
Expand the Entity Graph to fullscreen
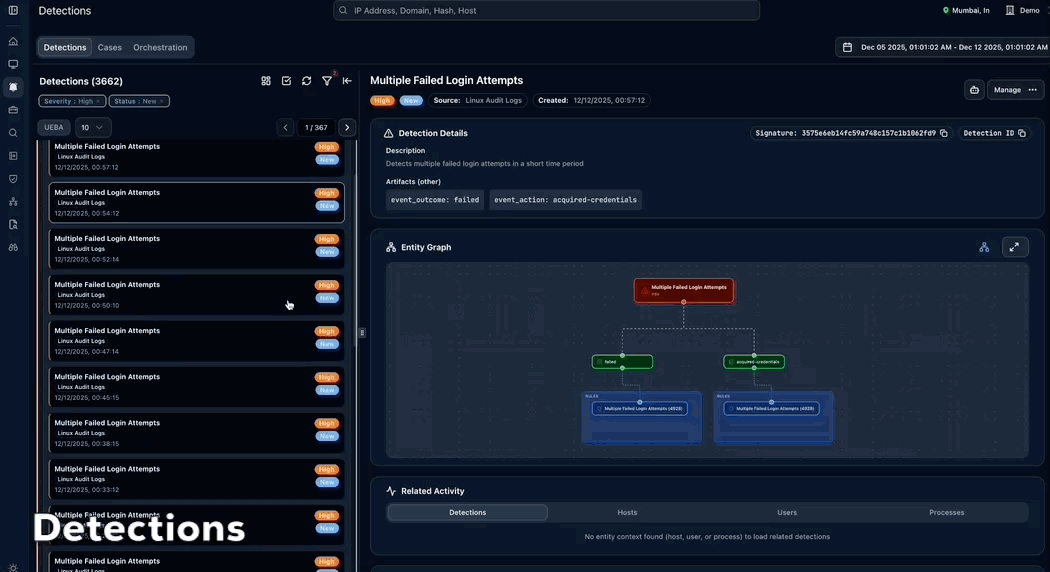tap(1014, 247)
